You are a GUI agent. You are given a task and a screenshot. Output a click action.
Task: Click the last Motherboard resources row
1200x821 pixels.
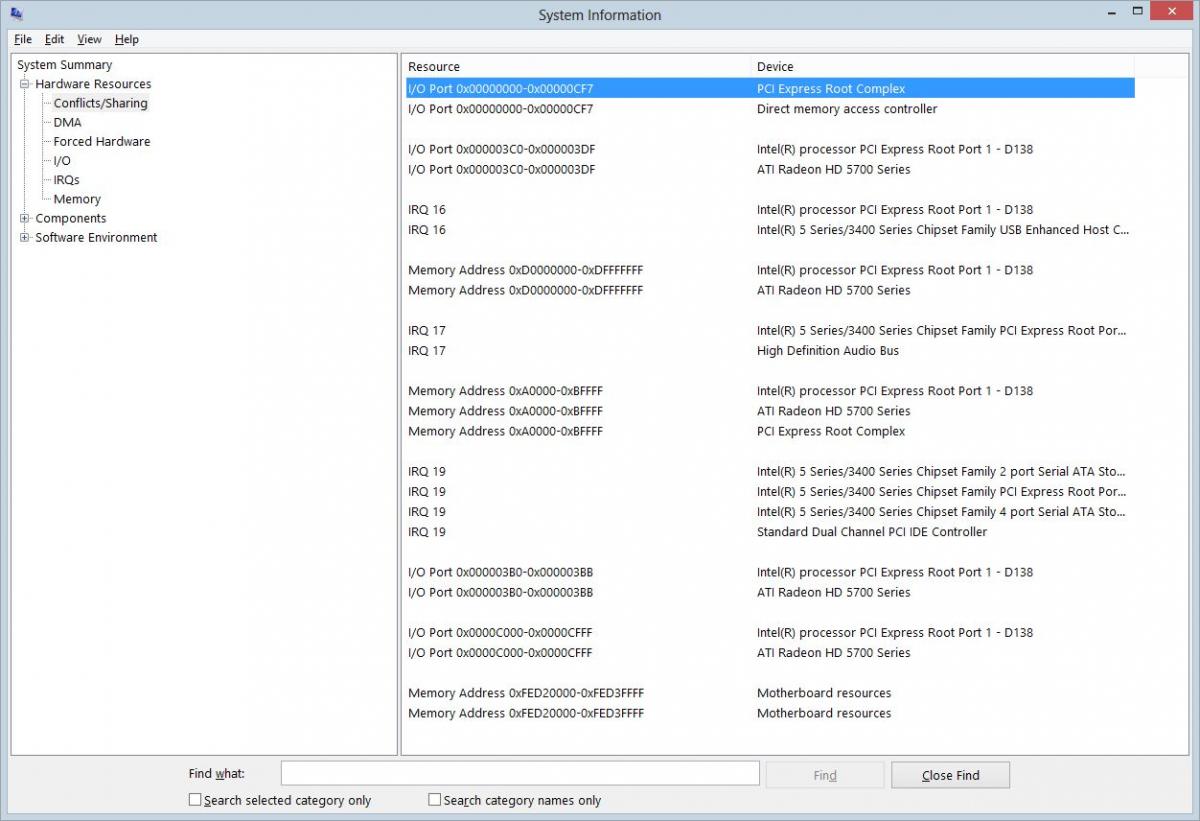[769, 713]
